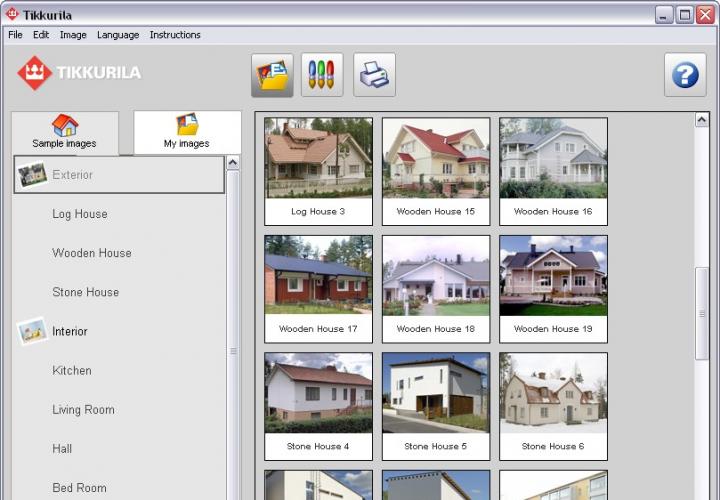Image resolution: width=720 pixels, height=500 pixels.
Task: Open the Edit menu
Action: pyautogui.click(x=41, y=35)
